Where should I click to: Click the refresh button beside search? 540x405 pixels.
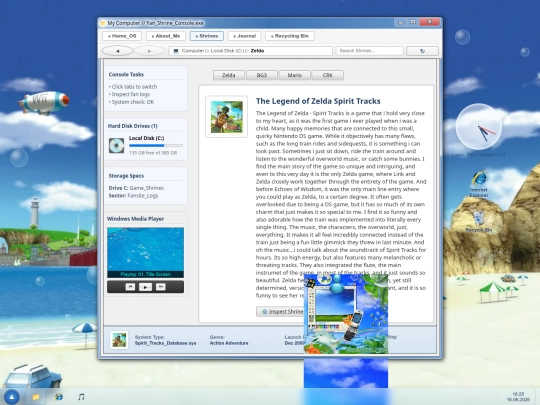[x=422, y=51]
